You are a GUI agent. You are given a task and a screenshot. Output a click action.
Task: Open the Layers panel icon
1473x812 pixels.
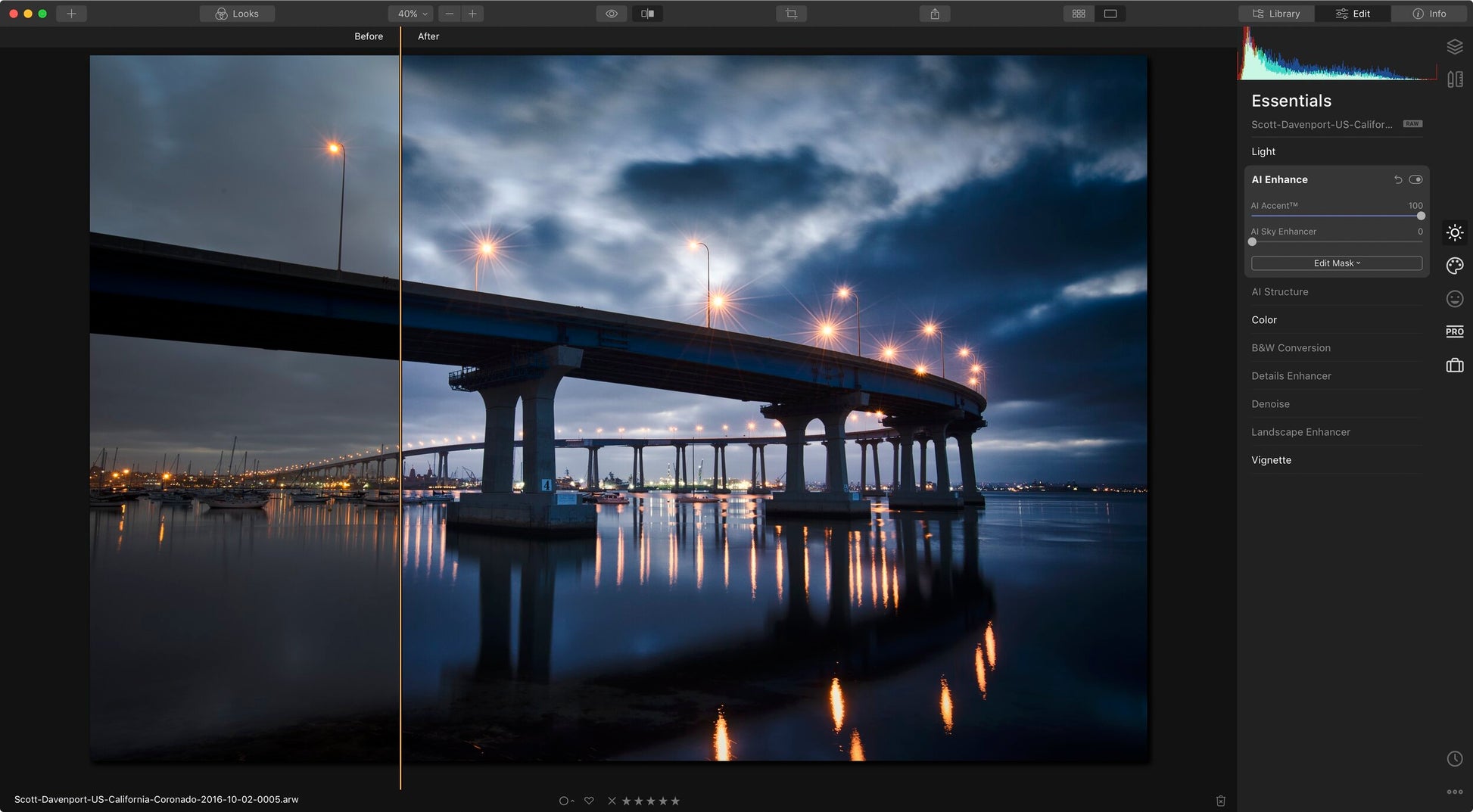(x=1454, y=47)
